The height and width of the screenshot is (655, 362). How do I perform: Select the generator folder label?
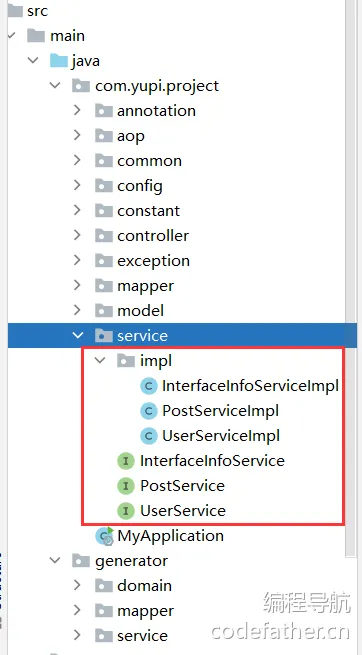132,561
